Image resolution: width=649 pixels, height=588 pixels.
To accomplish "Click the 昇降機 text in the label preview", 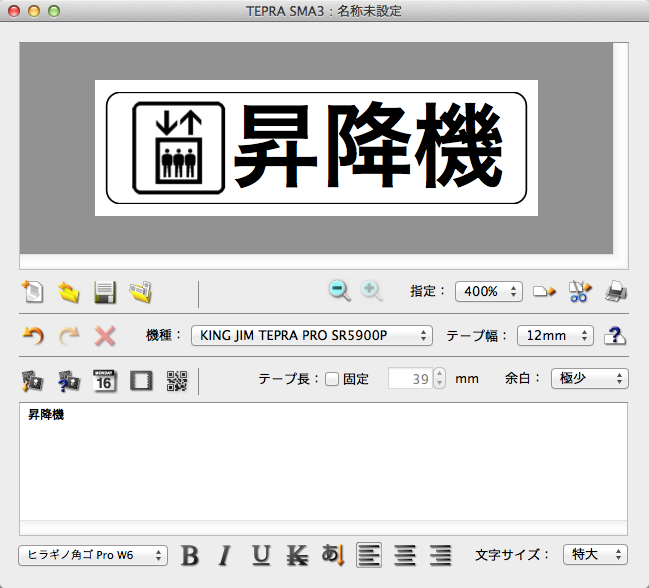I will coord(368,145).
